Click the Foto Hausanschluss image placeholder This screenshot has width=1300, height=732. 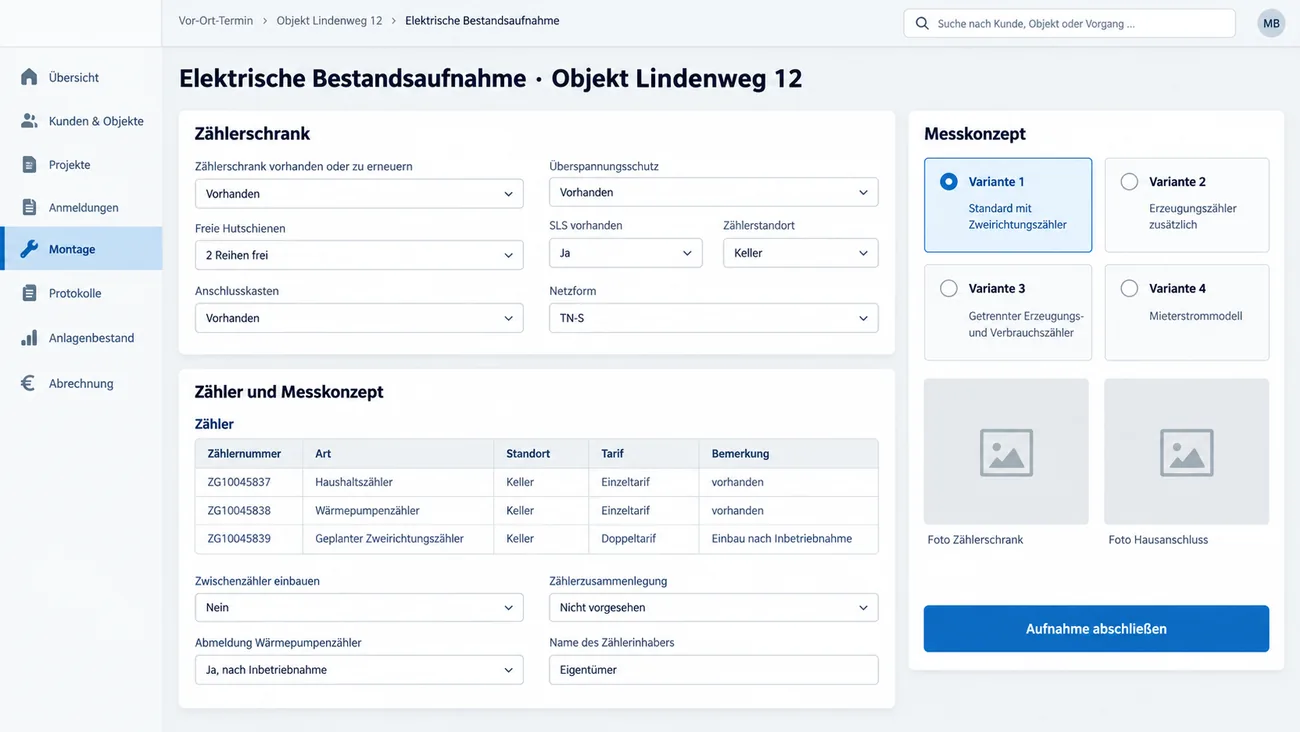[1187, 451]
